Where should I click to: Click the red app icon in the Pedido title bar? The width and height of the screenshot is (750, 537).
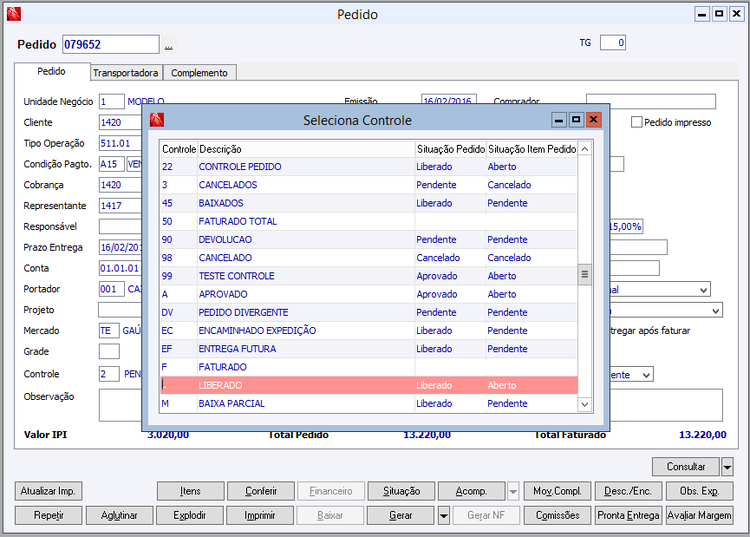[x=14, y=14]
